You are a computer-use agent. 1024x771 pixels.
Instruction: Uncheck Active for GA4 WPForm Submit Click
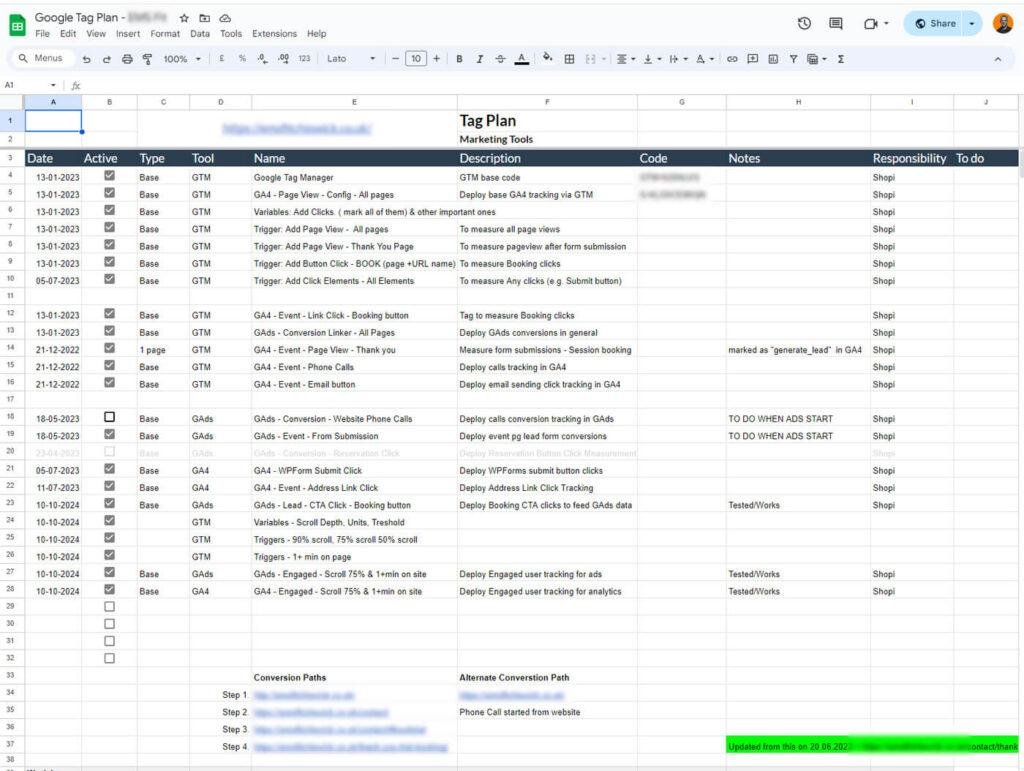point(109,469)
